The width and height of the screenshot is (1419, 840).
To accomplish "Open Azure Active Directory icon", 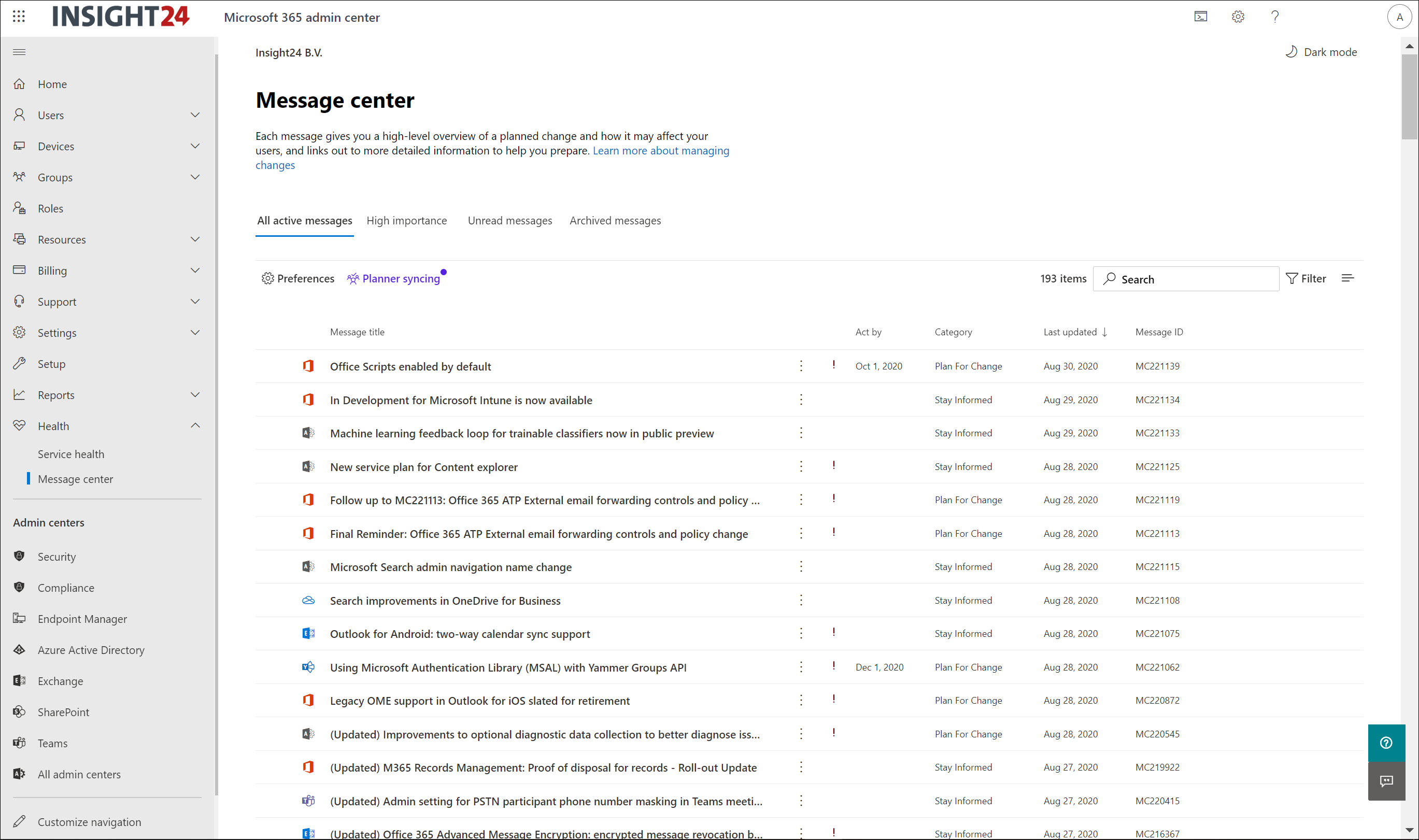I will [20, 649].
